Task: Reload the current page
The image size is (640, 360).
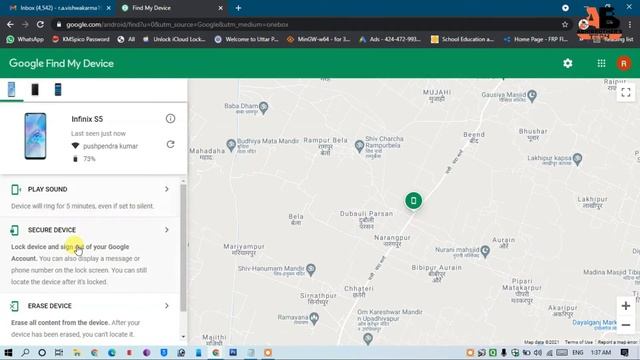Action: tap(40, 24)
